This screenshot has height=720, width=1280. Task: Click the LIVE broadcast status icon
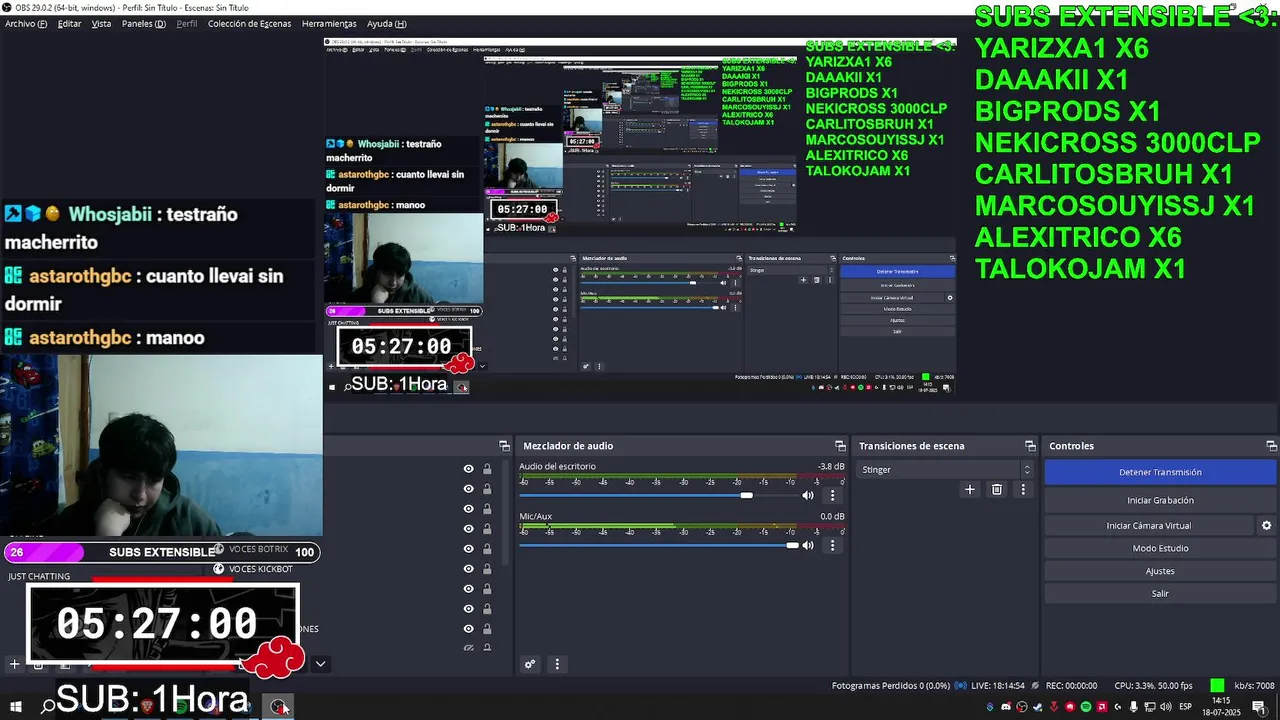(x=961, y=686)
